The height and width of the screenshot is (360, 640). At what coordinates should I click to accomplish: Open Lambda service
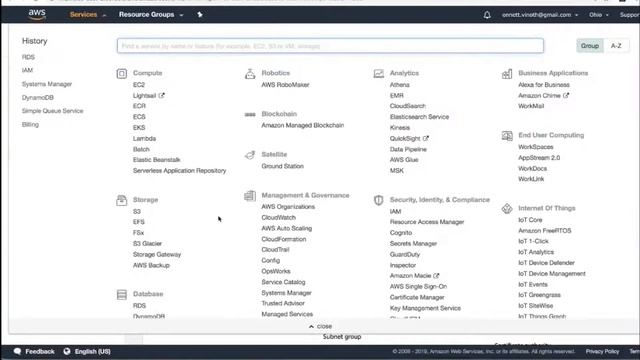(144, 139)
